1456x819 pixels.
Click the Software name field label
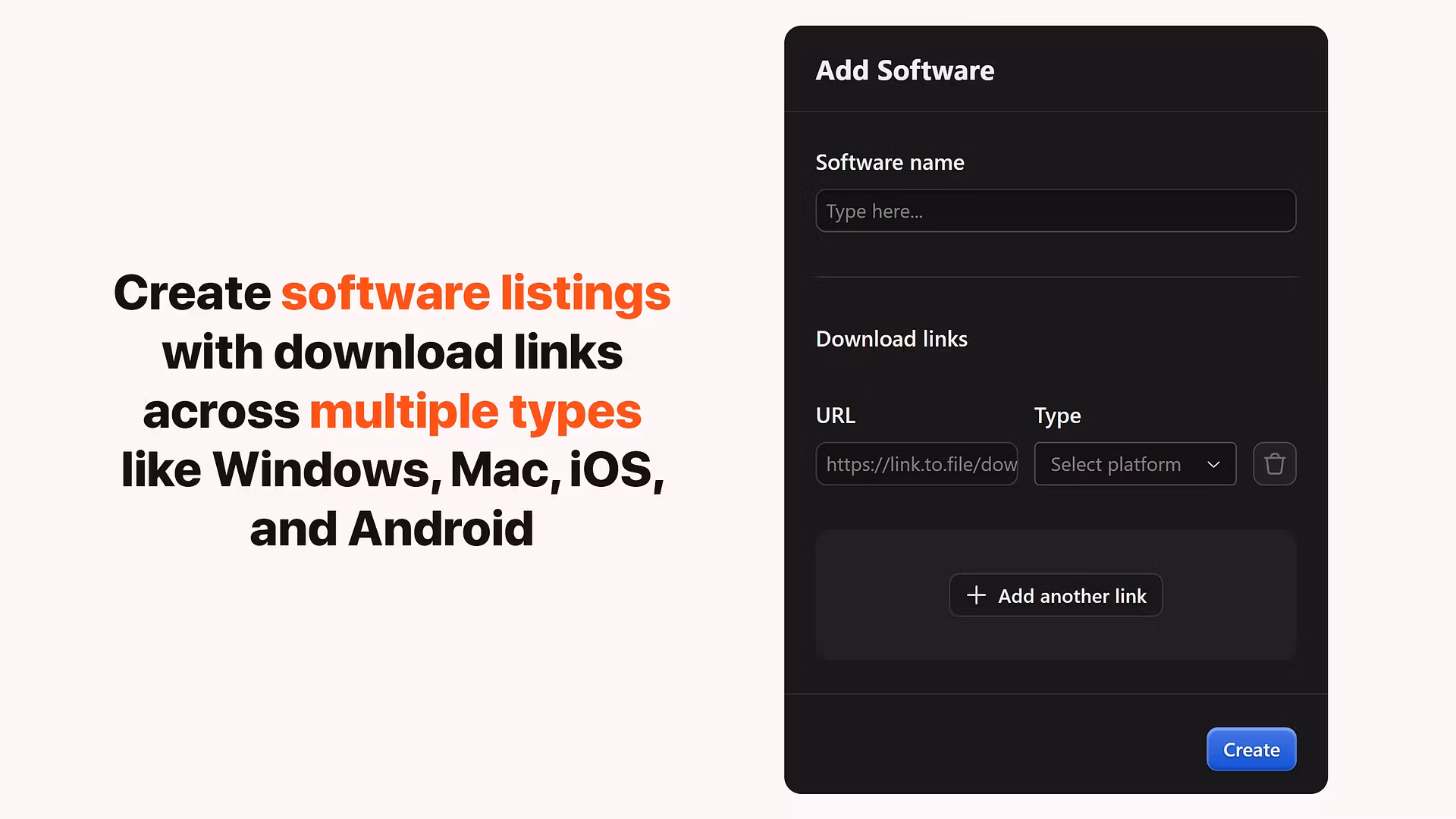coord(890,162)
